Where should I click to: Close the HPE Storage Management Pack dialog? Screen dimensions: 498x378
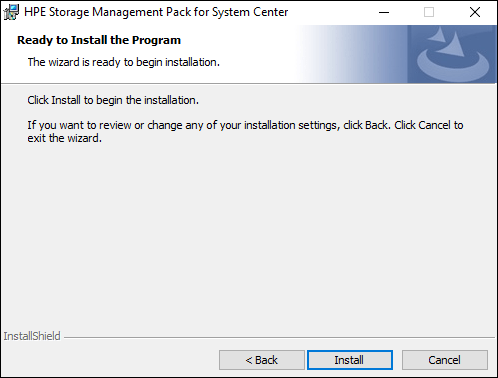tap(475, 12)
